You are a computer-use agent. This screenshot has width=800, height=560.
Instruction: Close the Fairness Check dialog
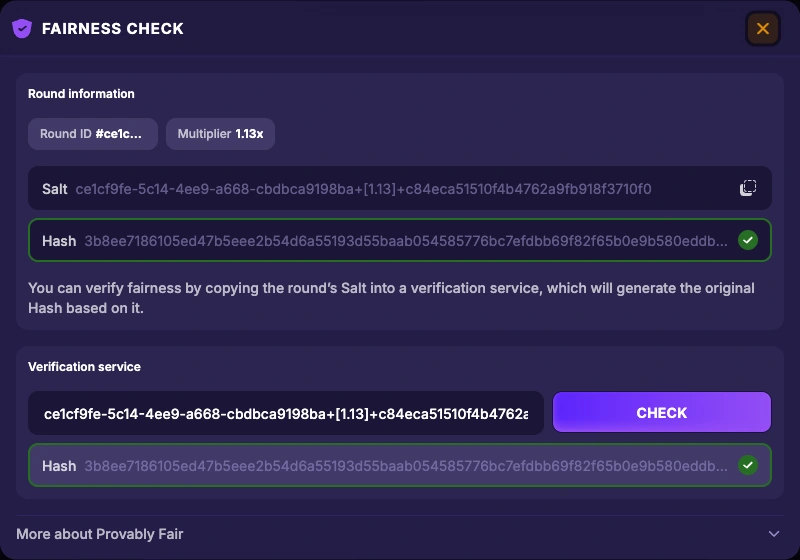point(763,29)
